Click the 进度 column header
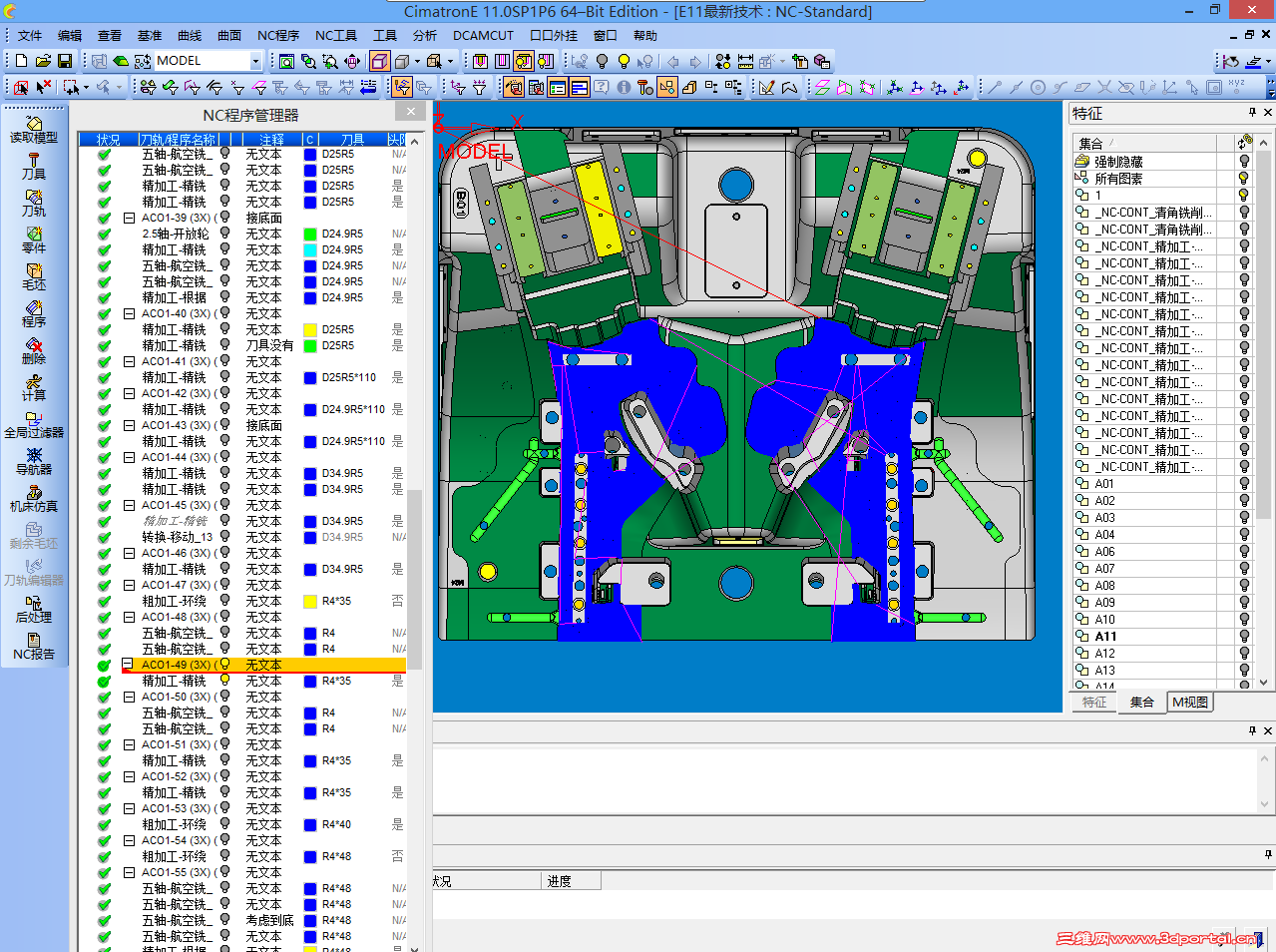 (571, 881)
